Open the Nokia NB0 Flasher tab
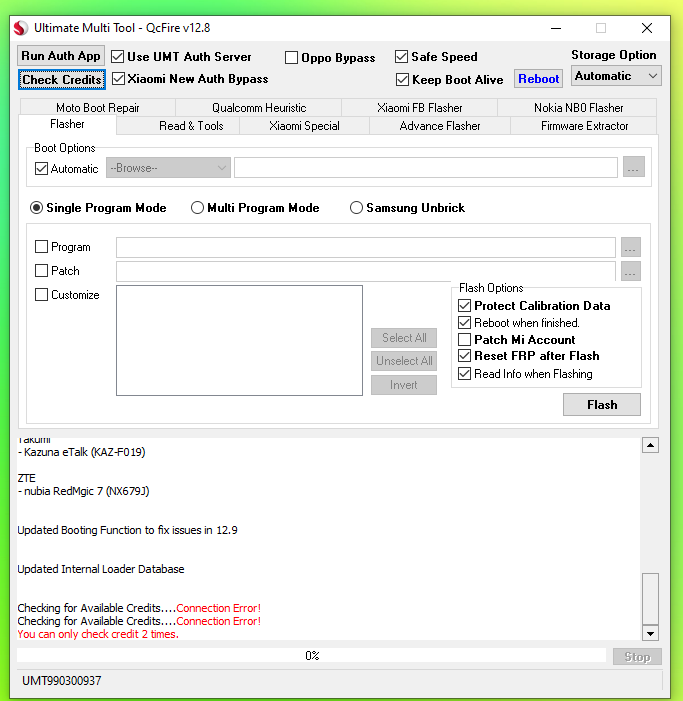Image resolution: width=683 pixels, height=701 pixels. (x=578, y=108)
